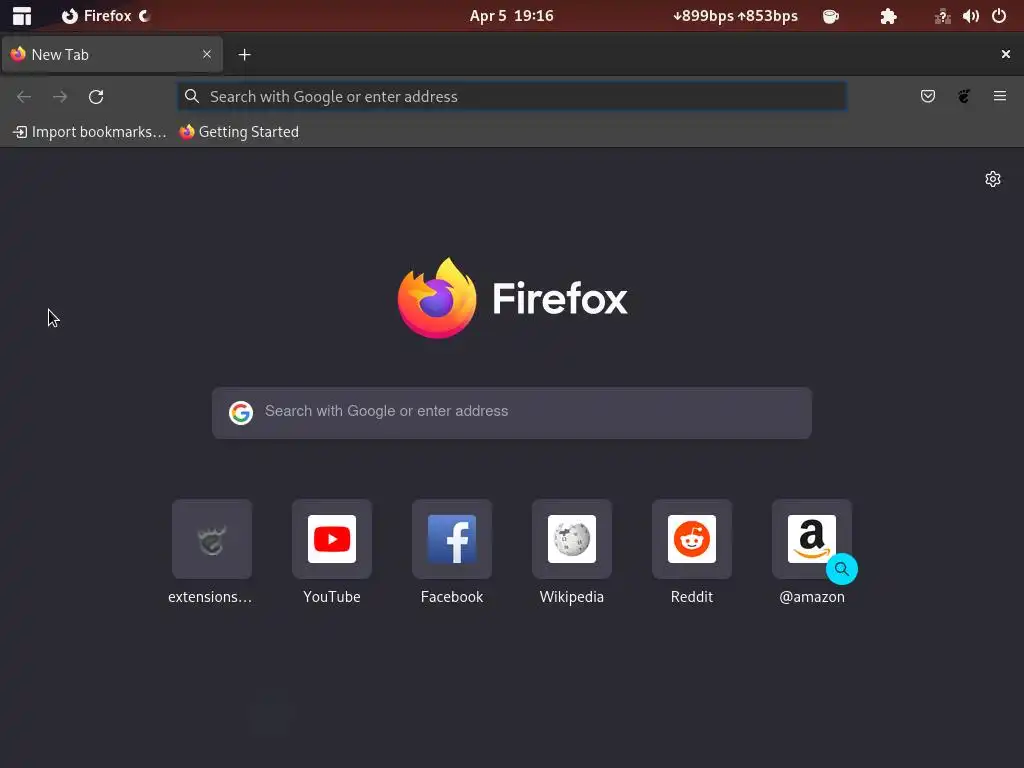This screenshot has height=768, width=1024.
Task: Go back one page
Action: pos(24,97)
